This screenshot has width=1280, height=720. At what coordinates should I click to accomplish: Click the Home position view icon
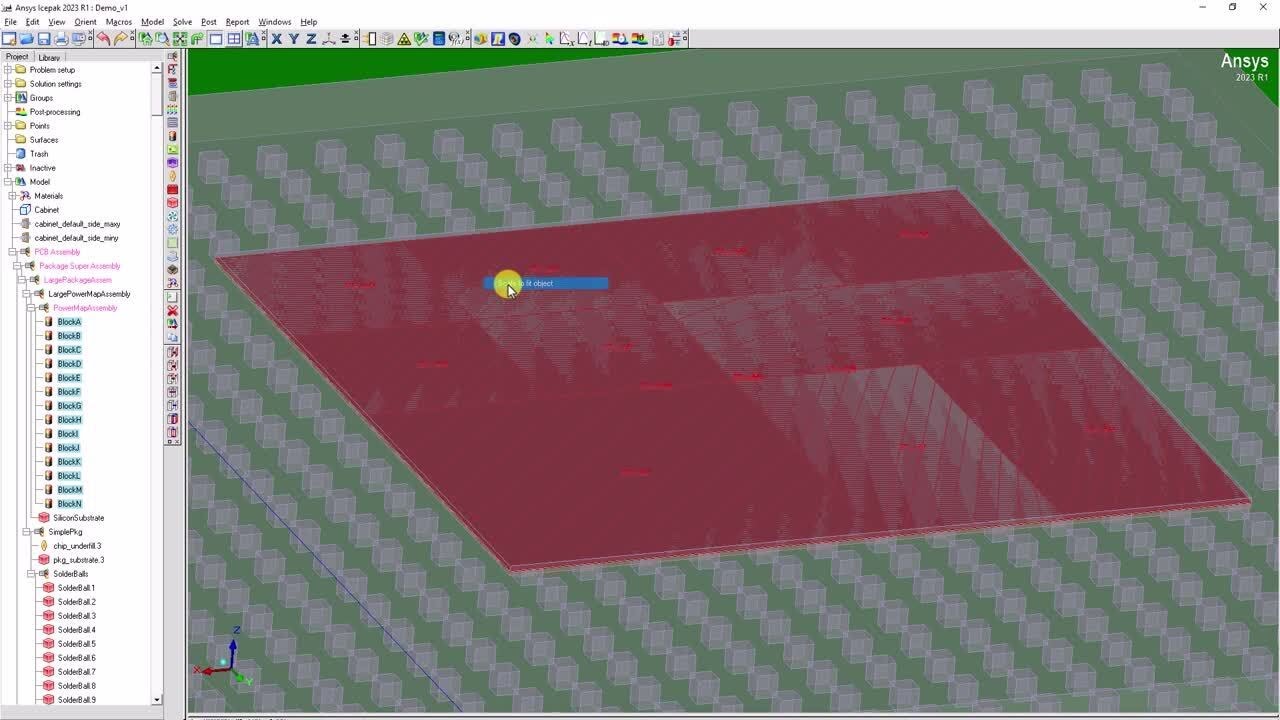[x=145, y=39]
